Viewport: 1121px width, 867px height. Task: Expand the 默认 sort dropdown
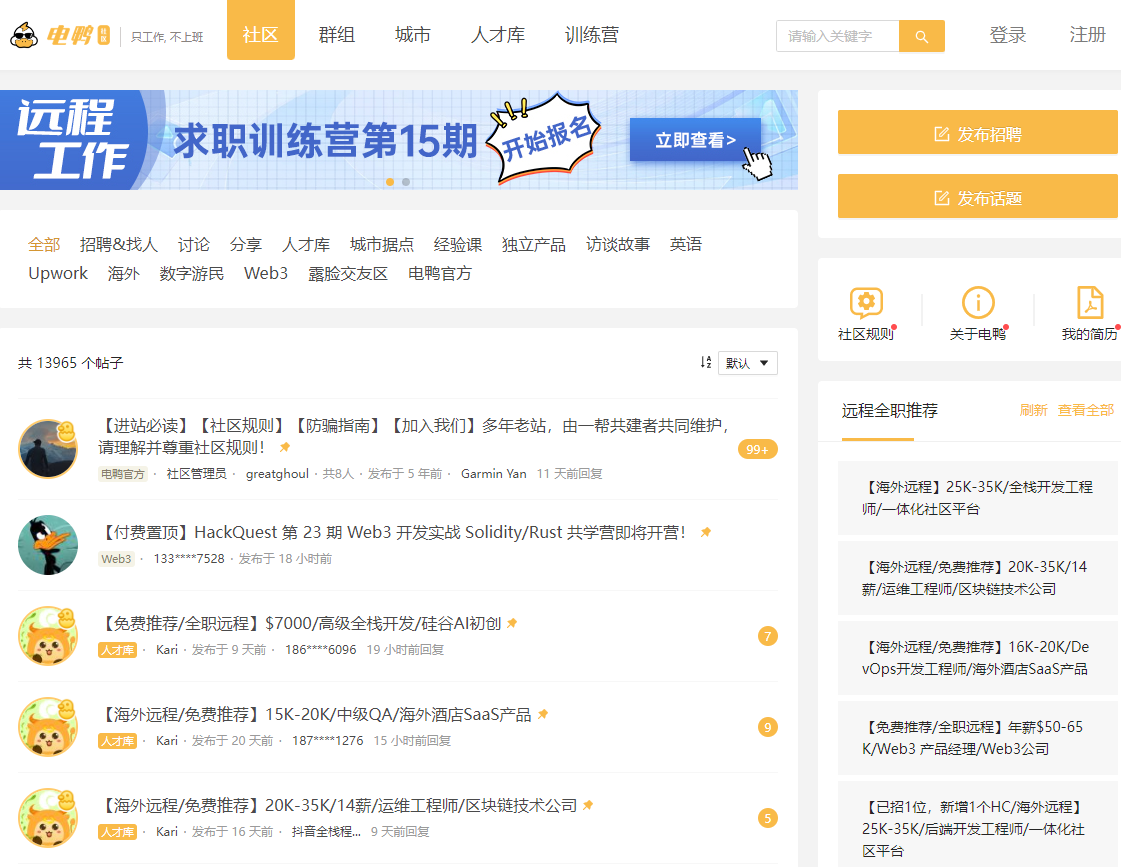coord(748,363)
